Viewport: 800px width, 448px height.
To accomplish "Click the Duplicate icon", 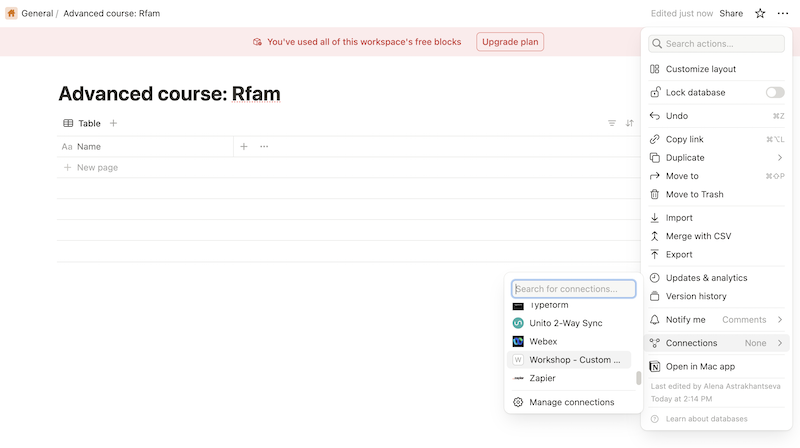I will point(655,158).
